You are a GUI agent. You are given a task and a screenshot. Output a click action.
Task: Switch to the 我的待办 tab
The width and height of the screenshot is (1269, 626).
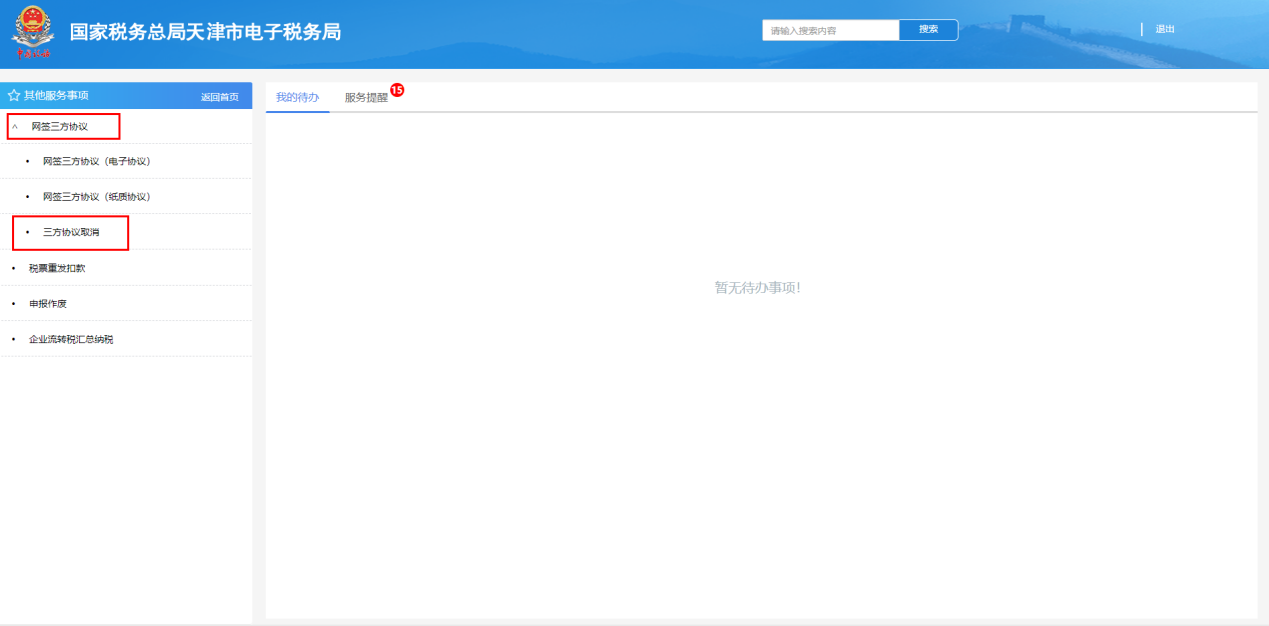coord(297,97)
